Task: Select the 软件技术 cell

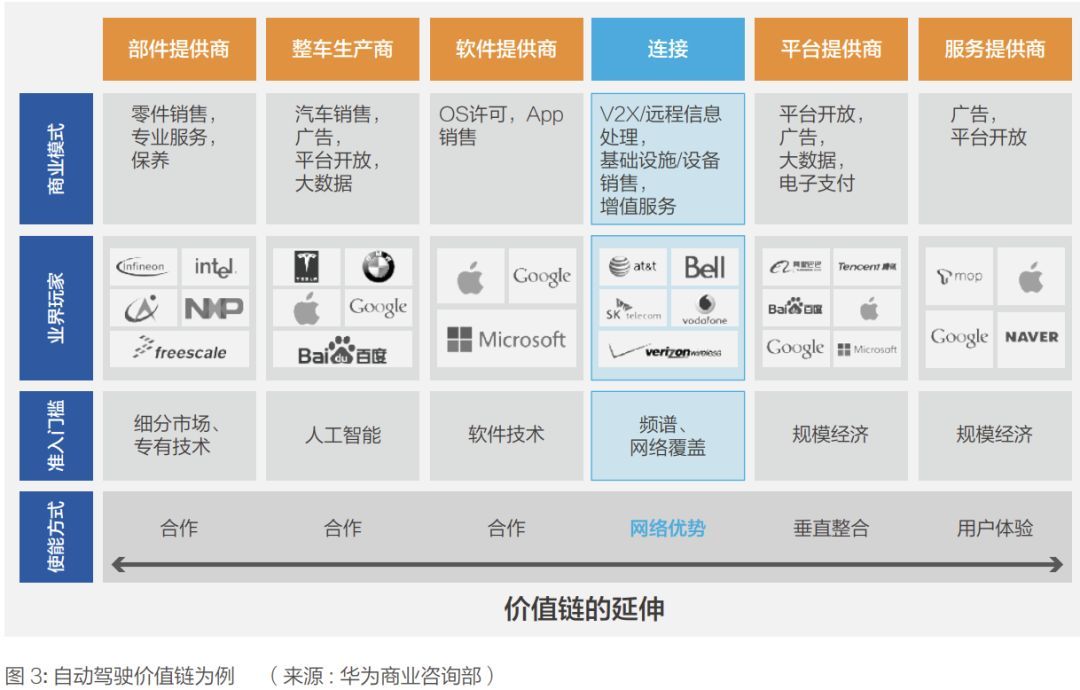Action: pyautogui.click(x=506, y=435)
